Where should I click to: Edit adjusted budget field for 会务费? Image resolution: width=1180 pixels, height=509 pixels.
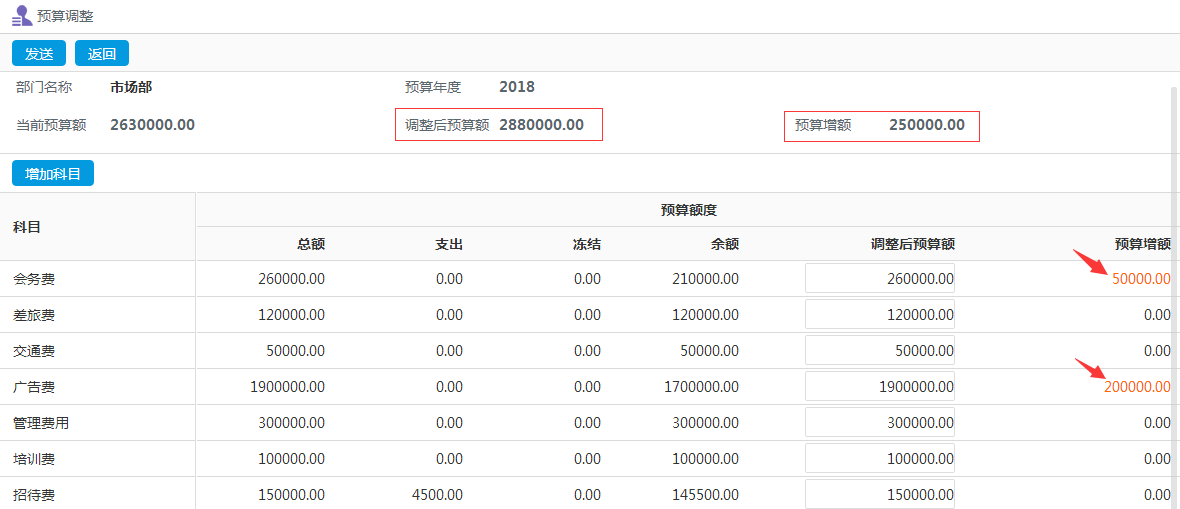[x=880, y=279]
